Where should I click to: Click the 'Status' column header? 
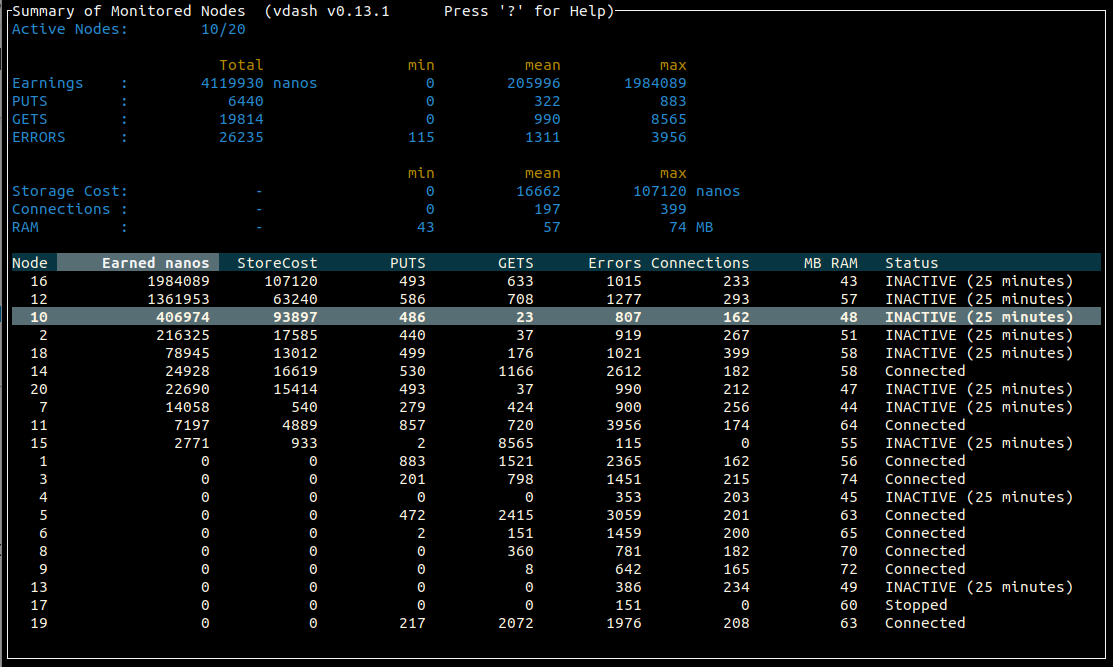[x=911, y=263]
